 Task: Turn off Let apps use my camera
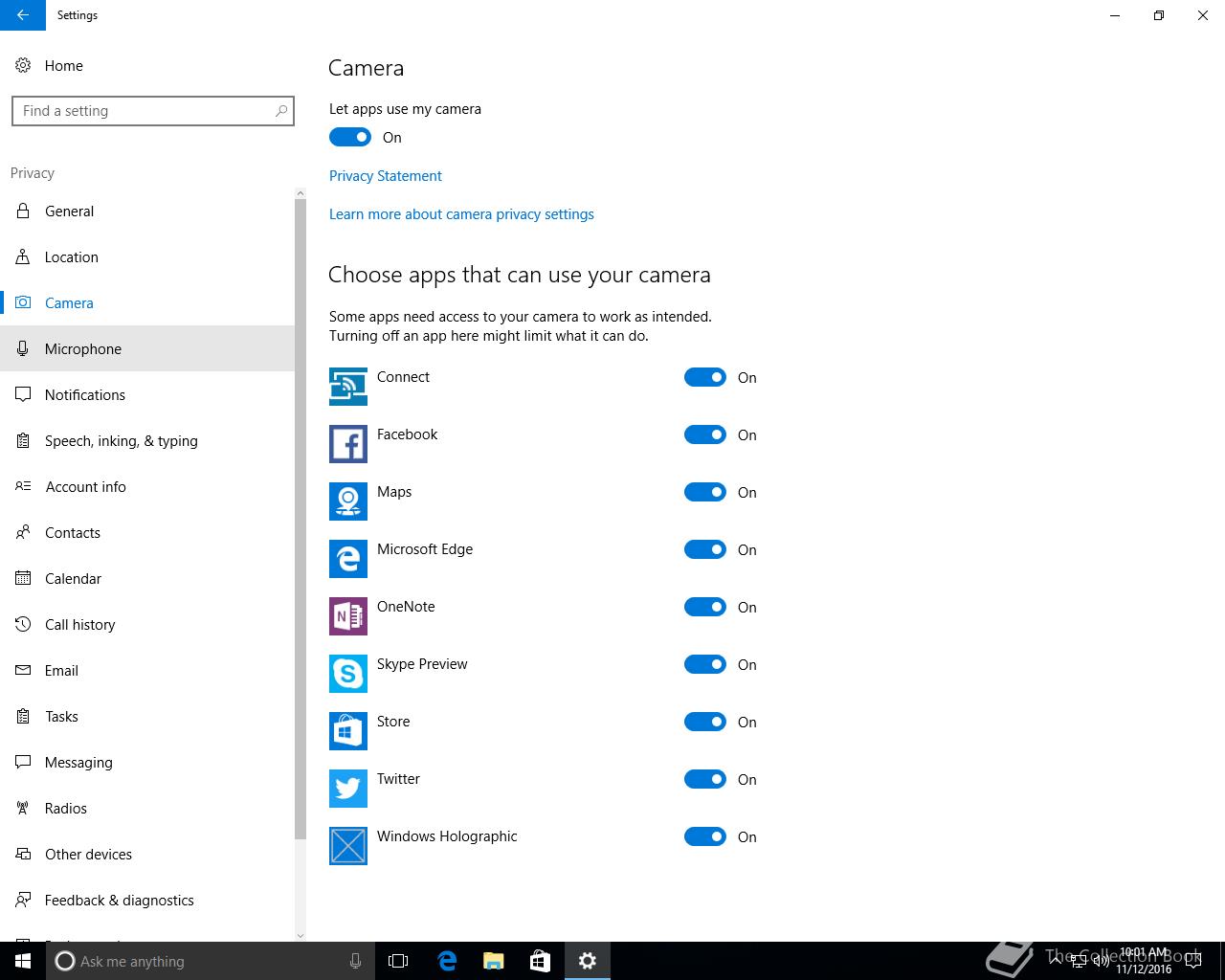(350, 137)
